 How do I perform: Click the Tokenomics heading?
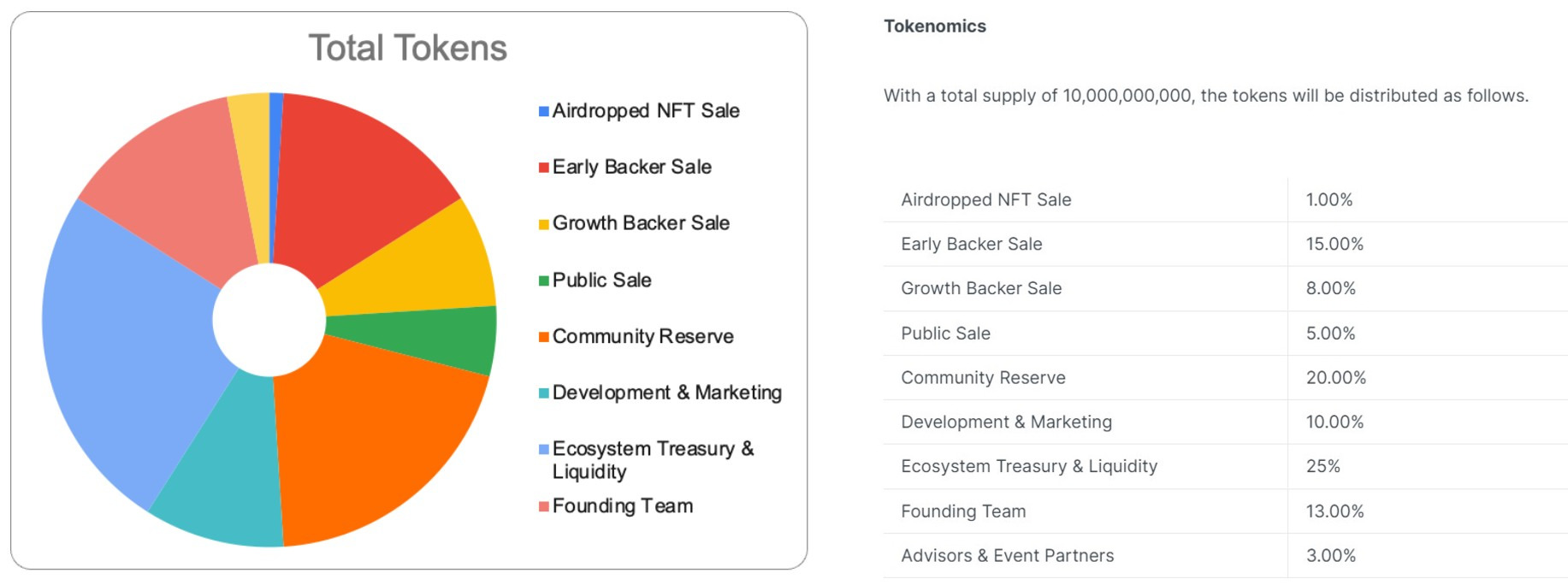(x=934, y=27)
